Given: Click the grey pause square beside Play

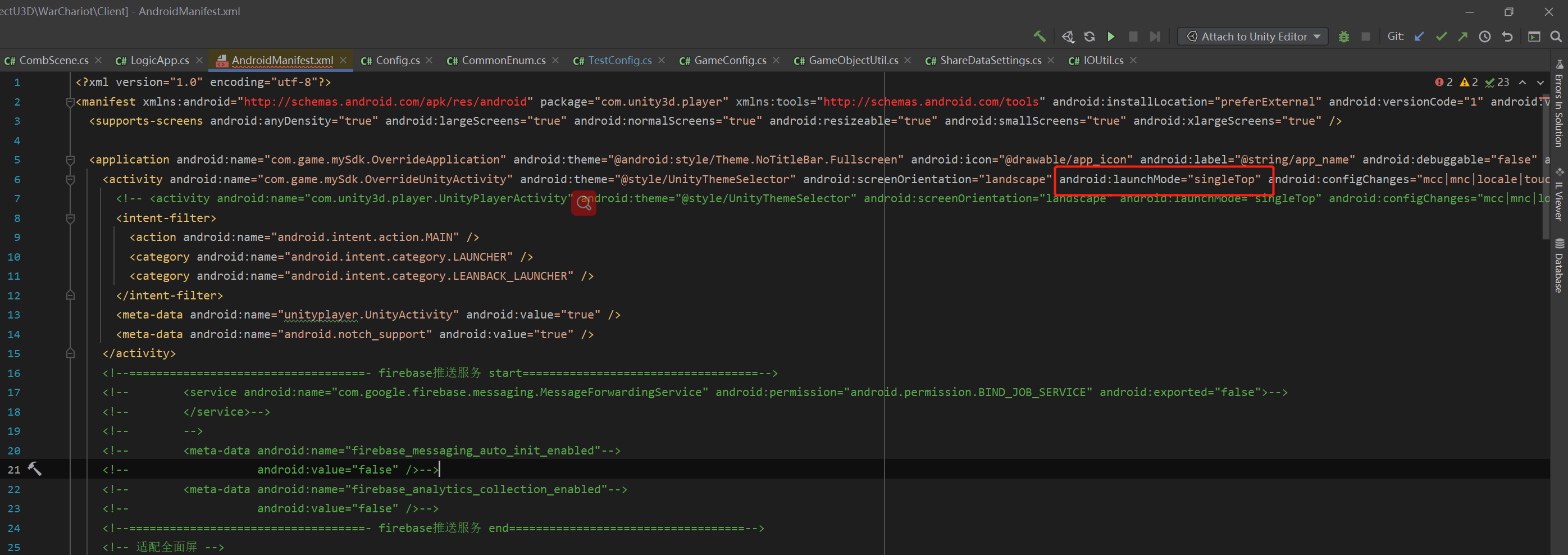Looking at the screenshot, I should pyautogui.click(x=1133, y=37).
